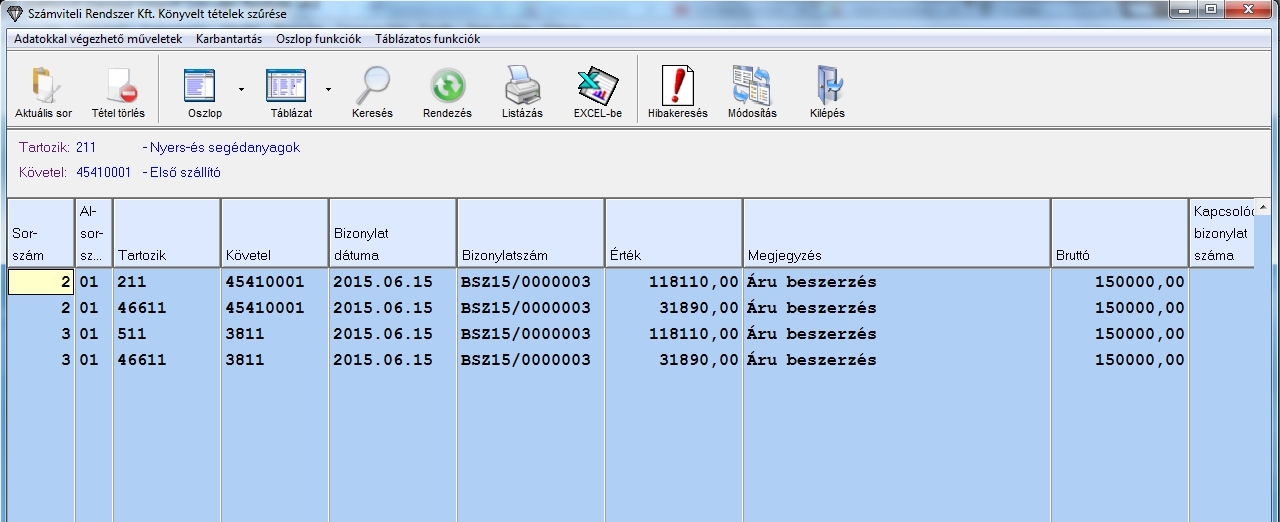Click the Rendezés sort icon
The width and height of the screenshot is (1280, 522).
447,86
